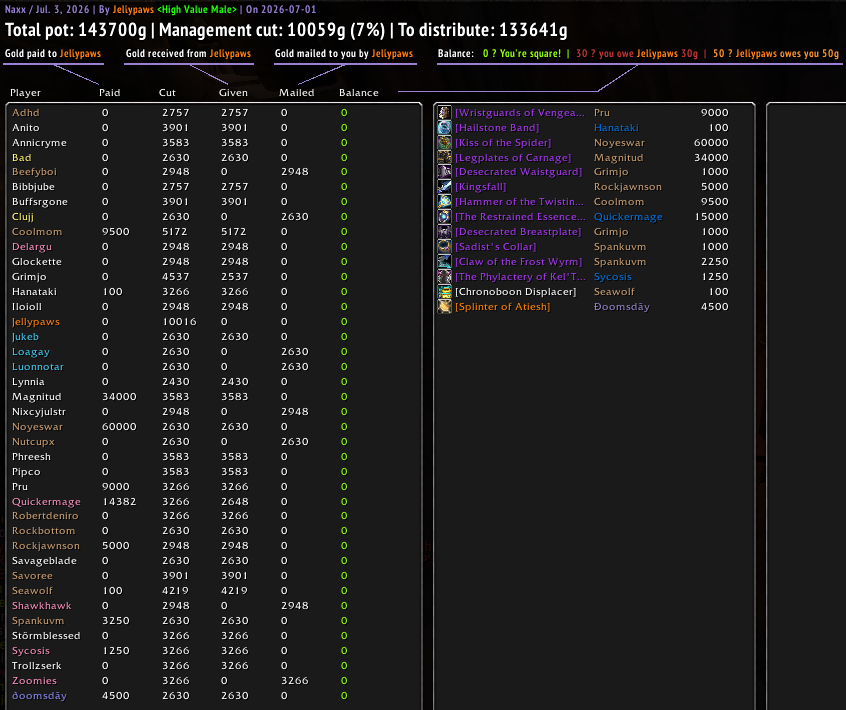This screenshot has height=710, width=846.
Task: Open the [Splinter of Atiesh] item link
Action: (502, 307)
